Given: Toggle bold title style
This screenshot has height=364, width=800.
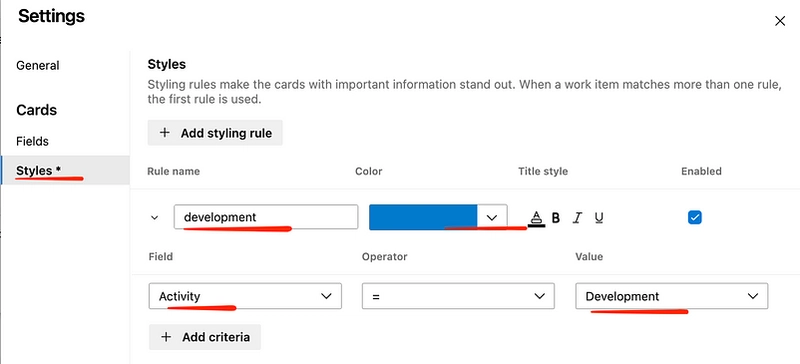Looking at the screenshot, I should pyautogui.click(x=556, y=219).
